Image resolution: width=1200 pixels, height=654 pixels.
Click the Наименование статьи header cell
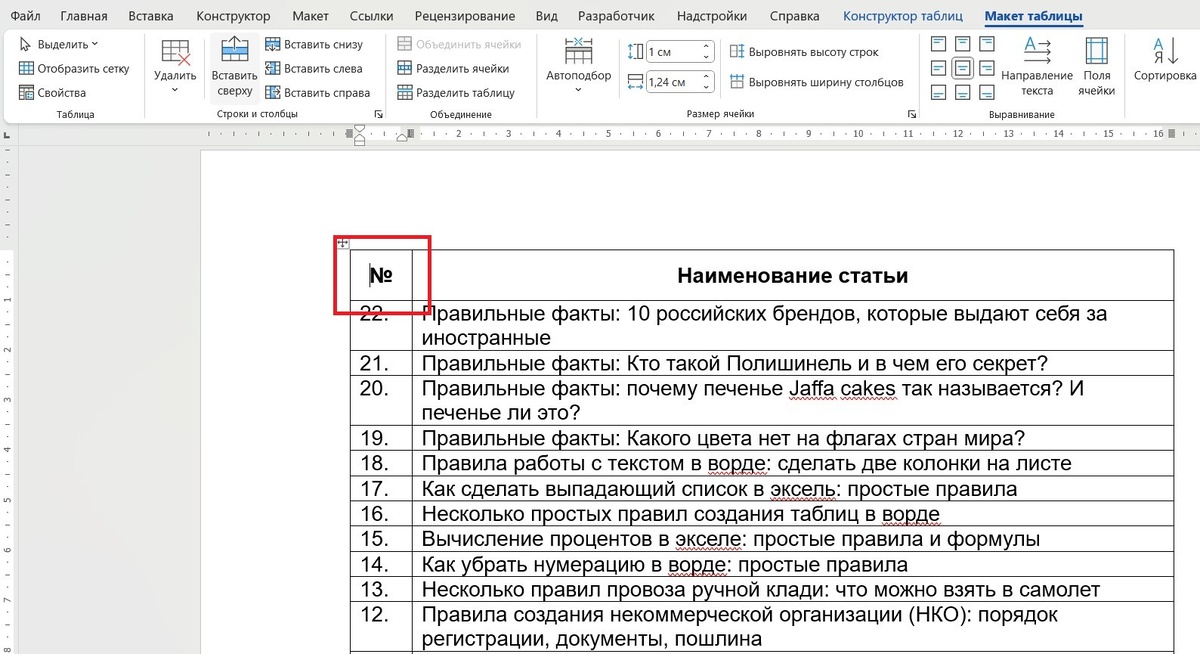coord(793,275)
